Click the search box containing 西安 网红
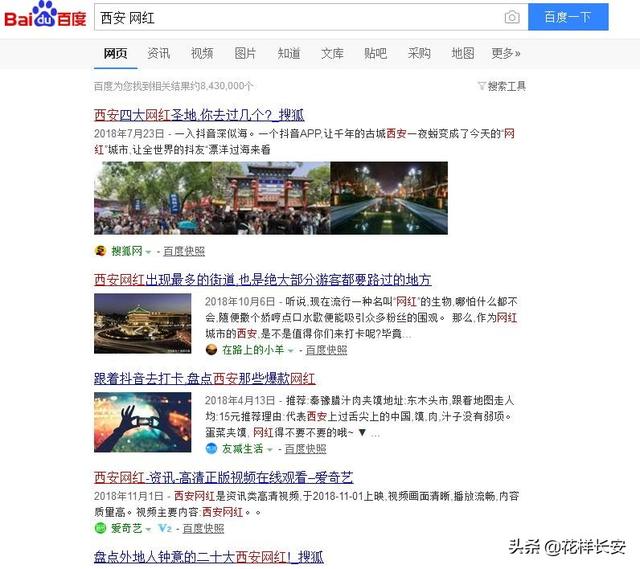This screenshot has width=640, height=569. click(x=311, y=17)
